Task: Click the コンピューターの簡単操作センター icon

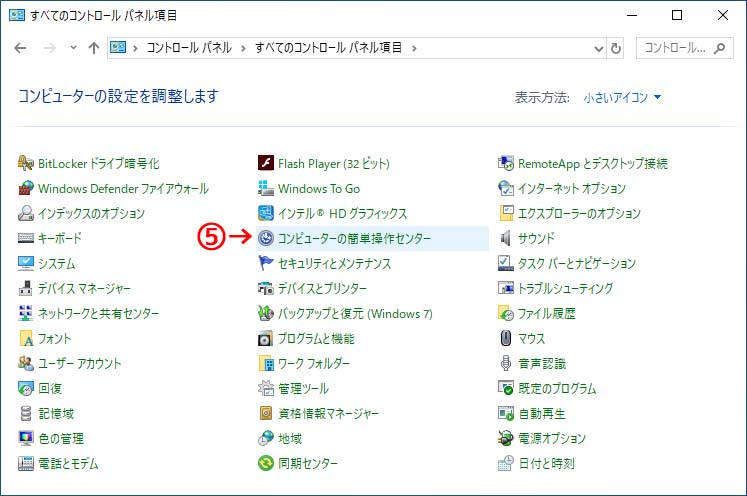Action: point(266,238)
